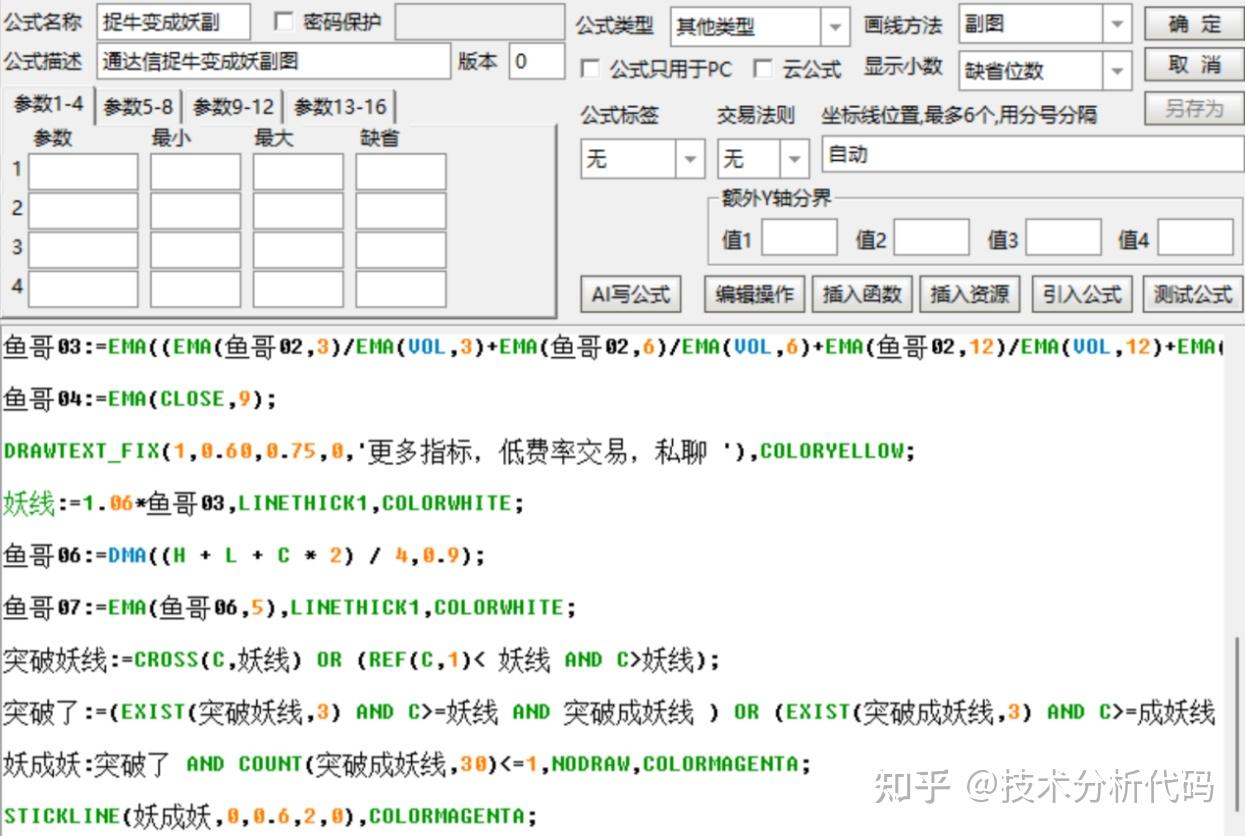Viewport: 1246px width, 837px height.
Task: Click the 鱼哥06:=DMA code line
Action: 243,555
